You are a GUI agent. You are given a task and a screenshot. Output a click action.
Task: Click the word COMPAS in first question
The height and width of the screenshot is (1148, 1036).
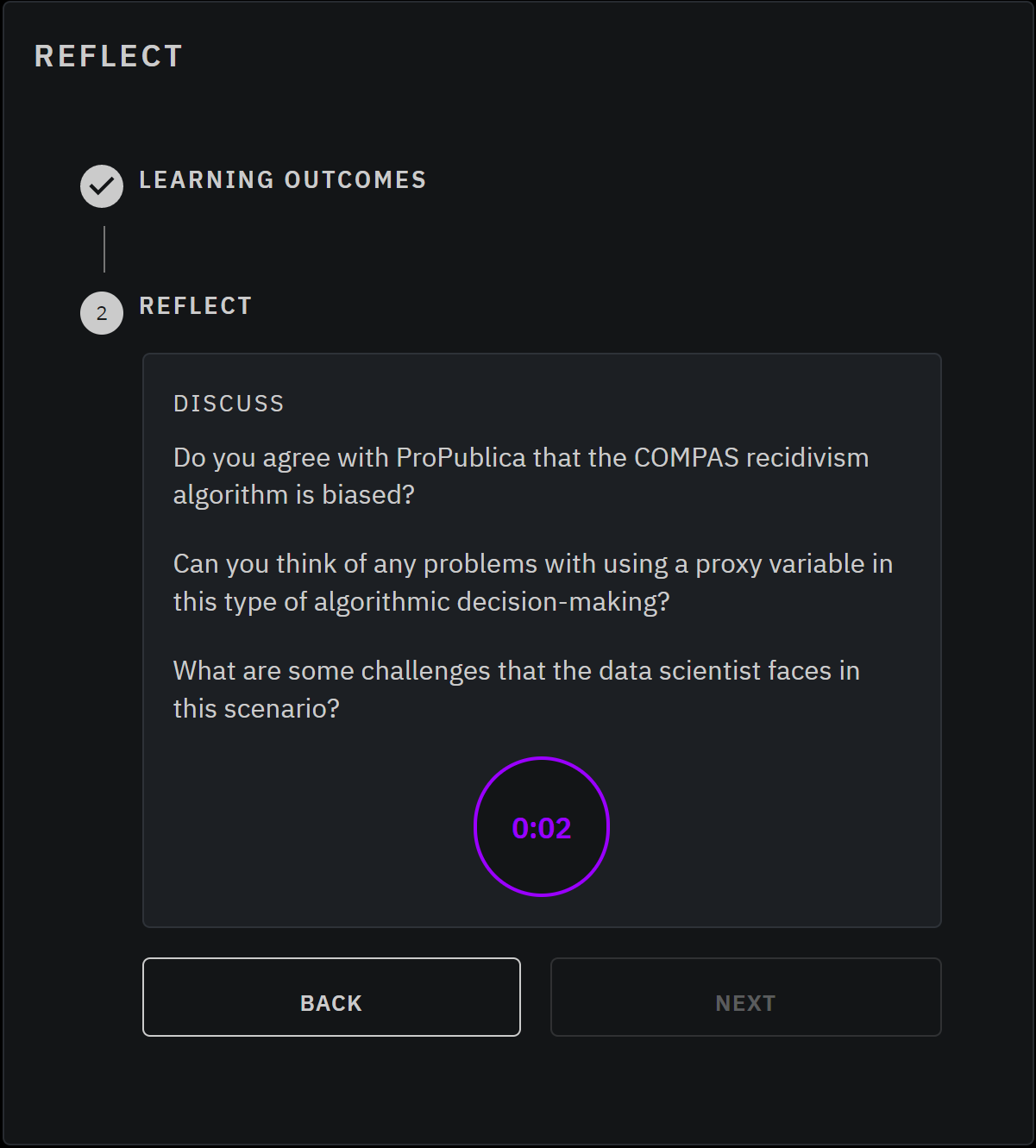pyautogui.click(x=687, y=457)
